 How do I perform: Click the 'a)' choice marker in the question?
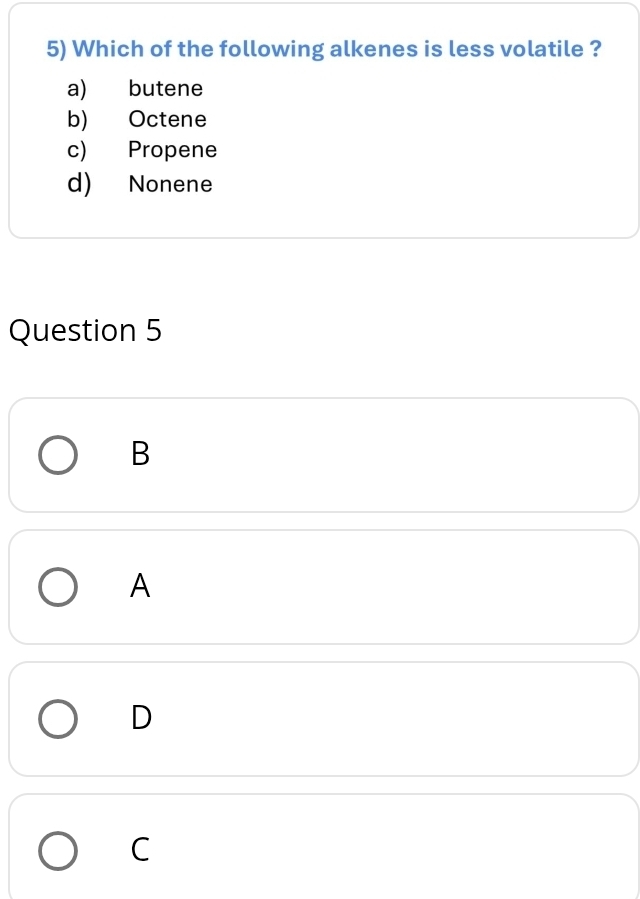[77, 89]
